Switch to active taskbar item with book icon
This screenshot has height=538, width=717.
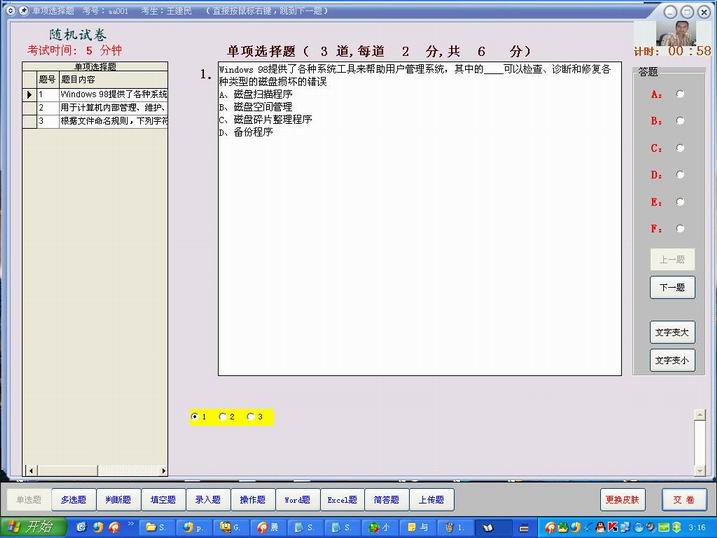click(x=492, y=527)
